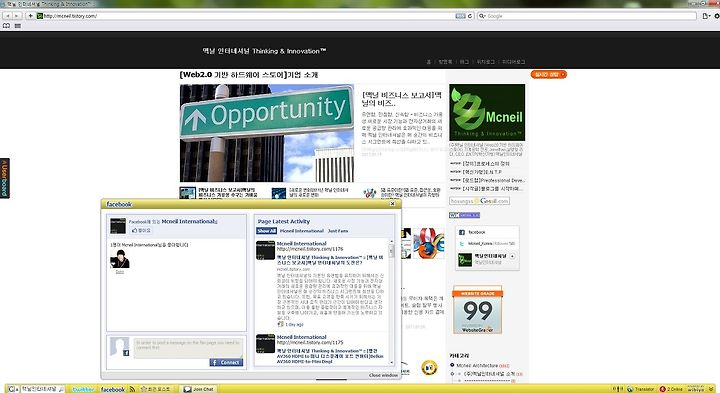Open the mcneil.tistory.com/1176 link
This screenshot has width=720, height=393.
(310, 249)
